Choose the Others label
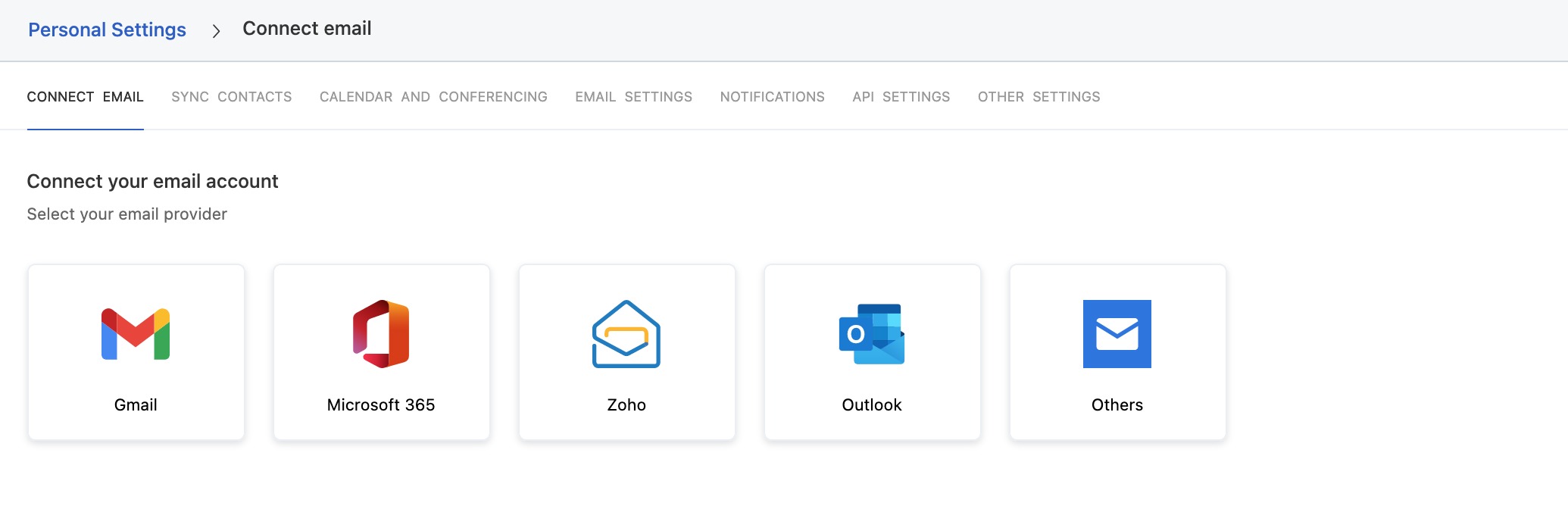This screenshot has width=1568, height=509. [x=1117, y=405]
